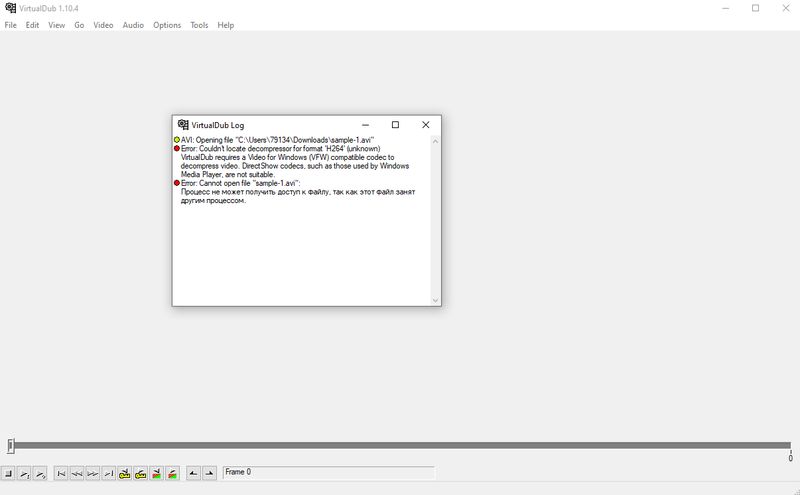
Task: Set the mark-out selection end
Action: (x=209, y=473)
